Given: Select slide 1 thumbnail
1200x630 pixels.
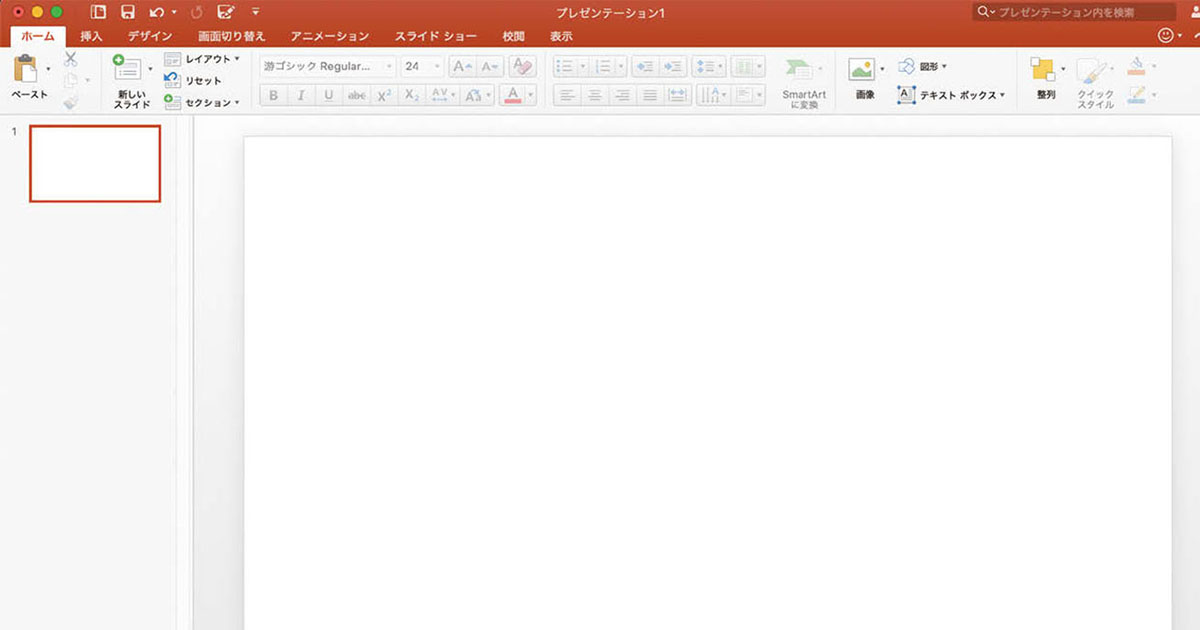Looking at the screenshot, I should point(95,164).
